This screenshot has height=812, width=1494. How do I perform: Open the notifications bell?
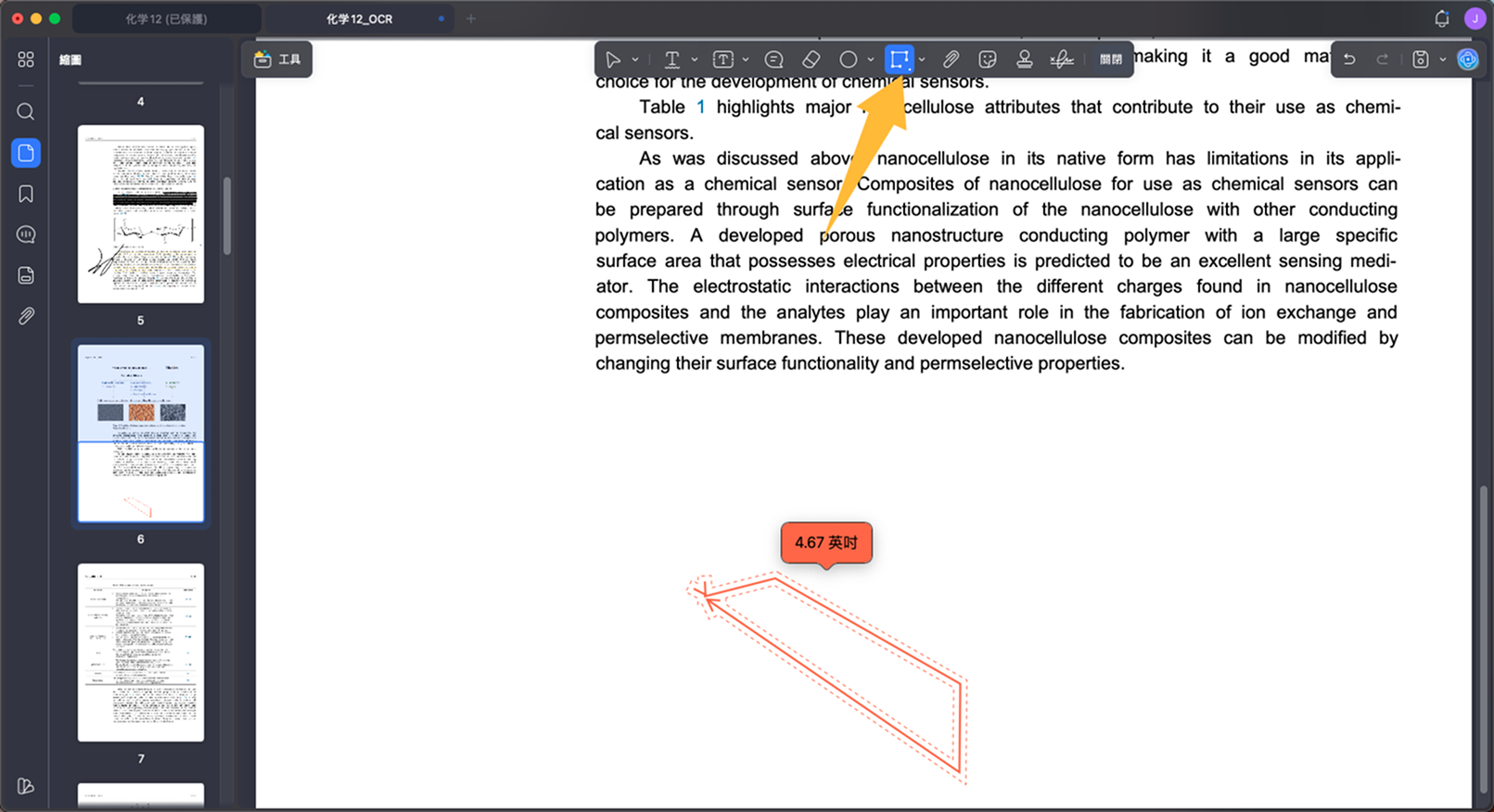1441,19
